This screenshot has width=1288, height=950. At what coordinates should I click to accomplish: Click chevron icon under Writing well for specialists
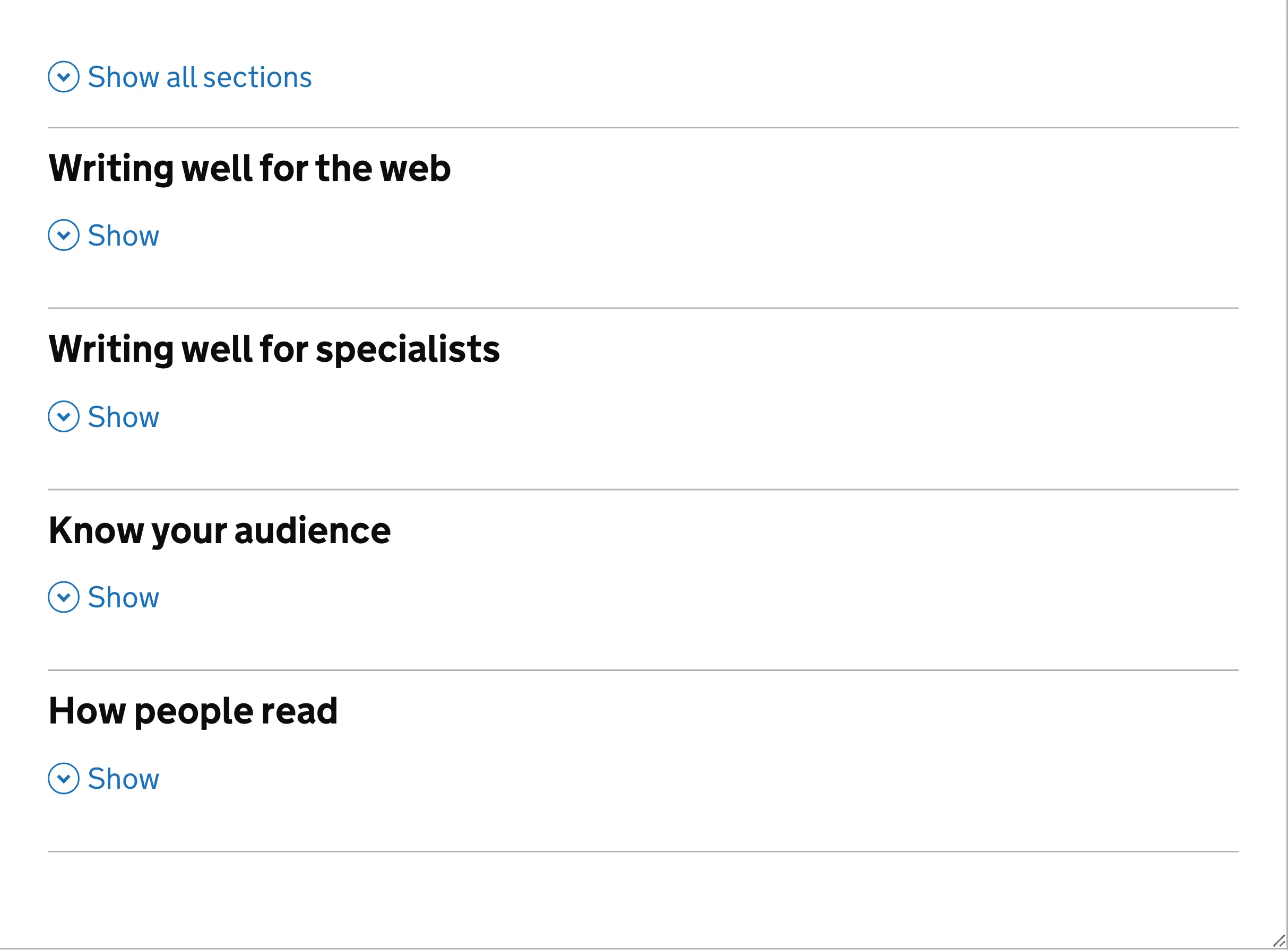coord(63,416)
